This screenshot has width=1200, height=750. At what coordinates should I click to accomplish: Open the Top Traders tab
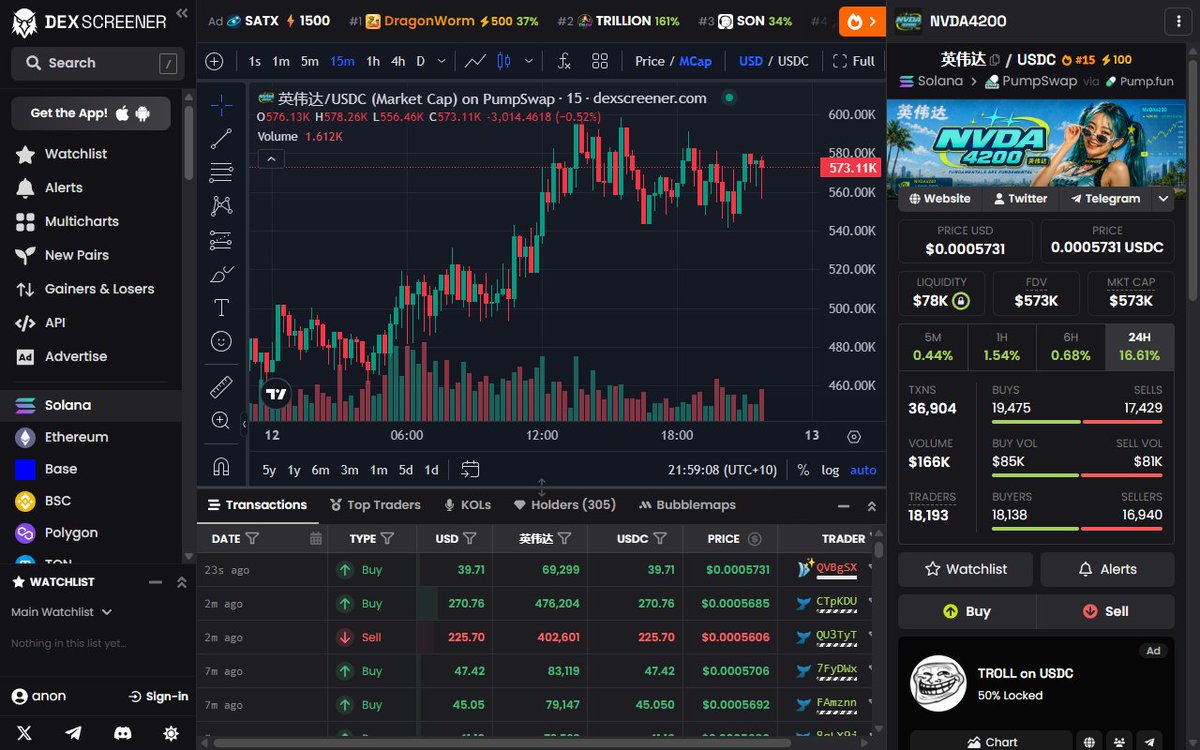point(375,505)
